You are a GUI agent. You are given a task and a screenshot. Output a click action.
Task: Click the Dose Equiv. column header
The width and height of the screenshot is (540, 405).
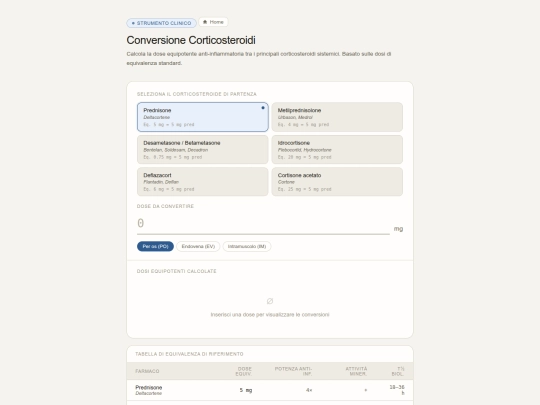tap(243, 371)
